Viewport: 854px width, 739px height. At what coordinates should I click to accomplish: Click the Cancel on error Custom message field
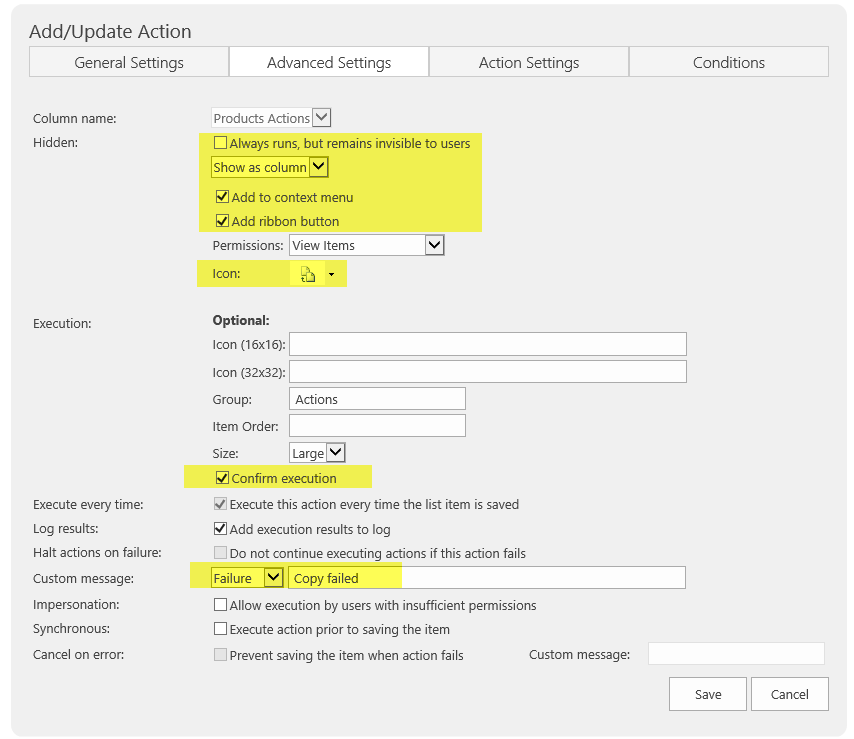[736, 654]
